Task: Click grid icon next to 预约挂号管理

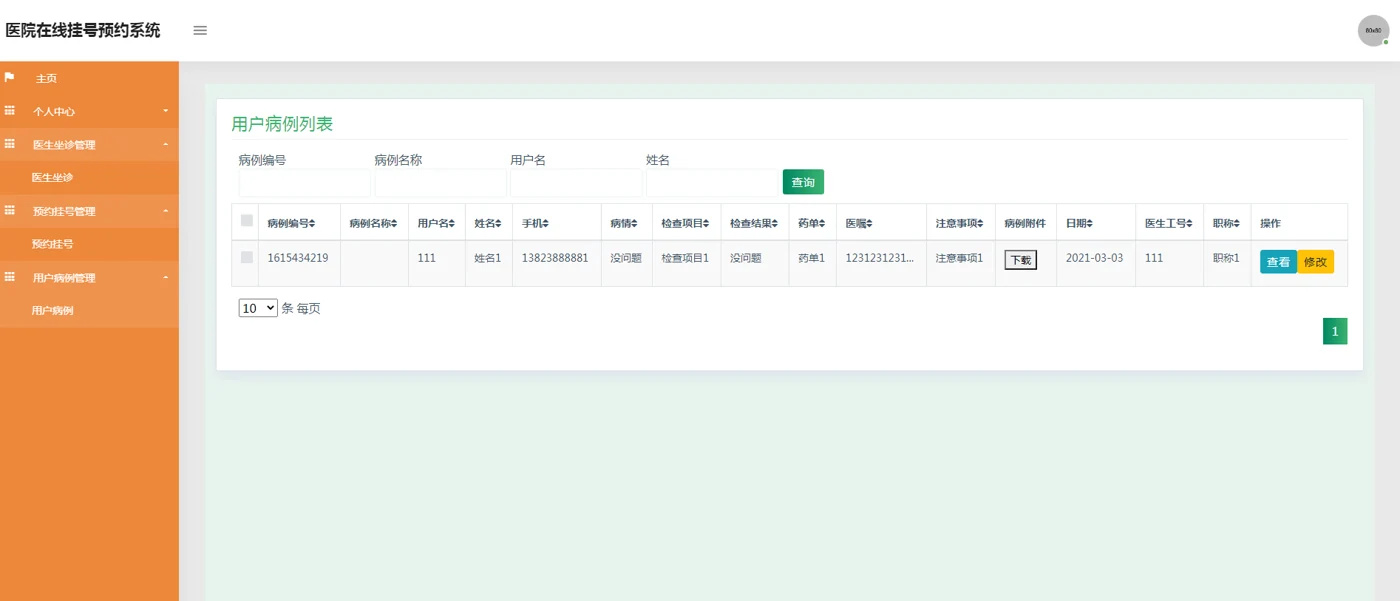Action: 10,211
